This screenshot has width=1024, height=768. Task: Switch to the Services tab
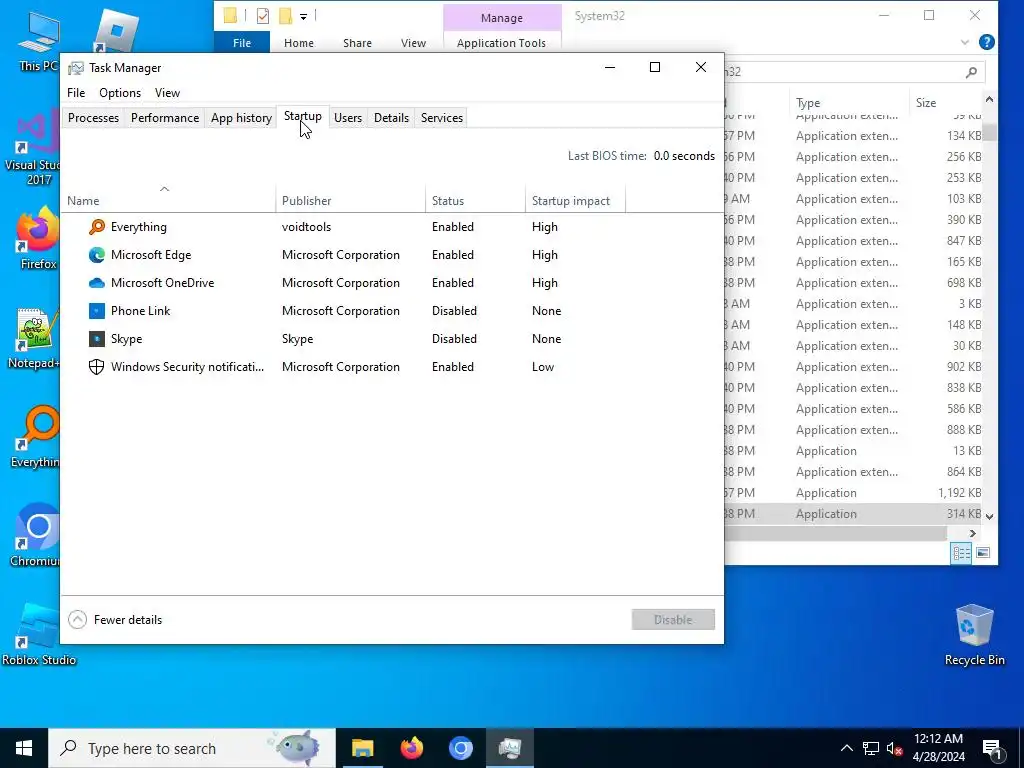click(442, 118)
